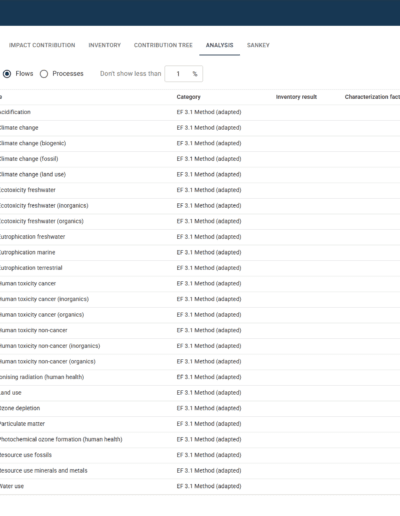The width and height of the screenshot is (400, 516).
Task: Switch to the Impact Contribution tab
Action: pyautogui.click(x=42, y=45)
